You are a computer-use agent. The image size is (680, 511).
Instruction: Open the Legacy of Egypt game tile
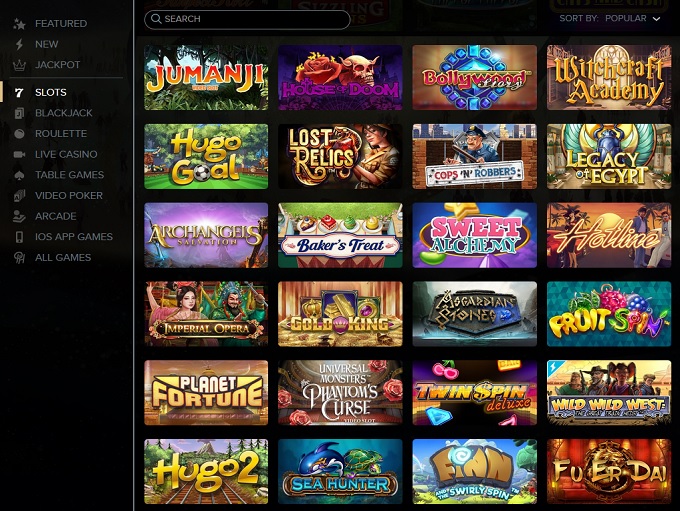[609, 157]
